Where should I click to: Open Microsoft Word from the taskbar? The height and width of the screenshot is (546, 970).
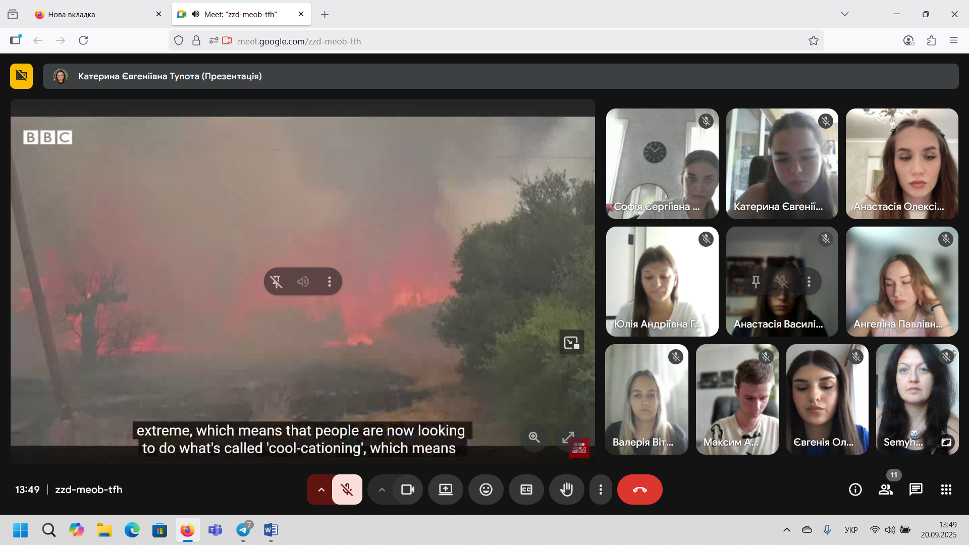(270, 530)
